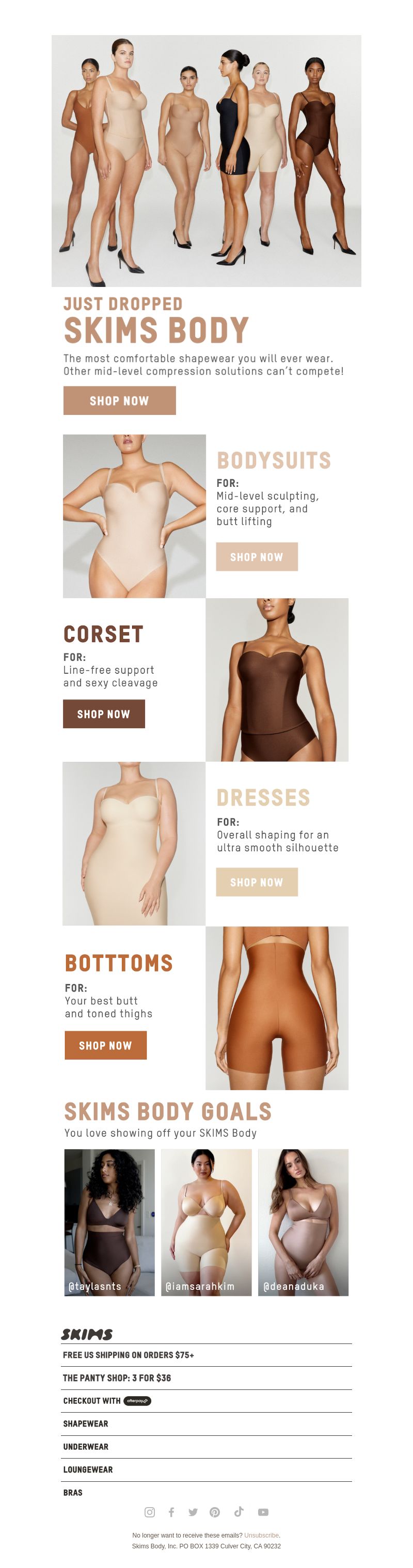Screen dimensions: 413x1568
Task: Open the YouTube social icon
Action: (263, 1512)
